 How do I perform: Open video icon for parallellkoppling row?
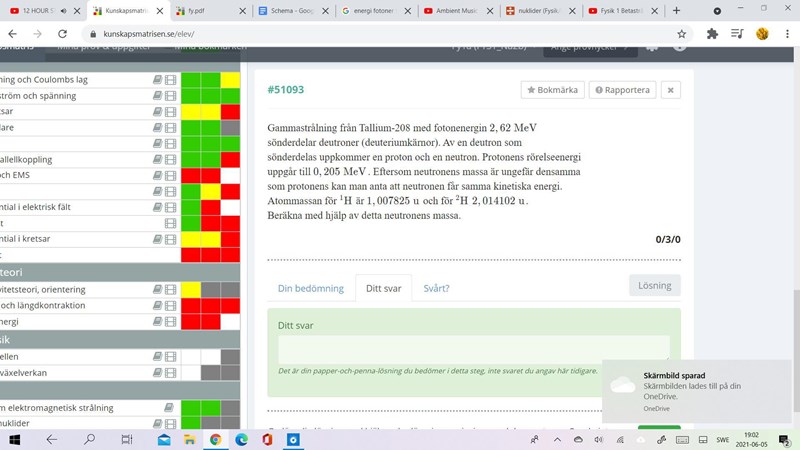click(170, 160)
